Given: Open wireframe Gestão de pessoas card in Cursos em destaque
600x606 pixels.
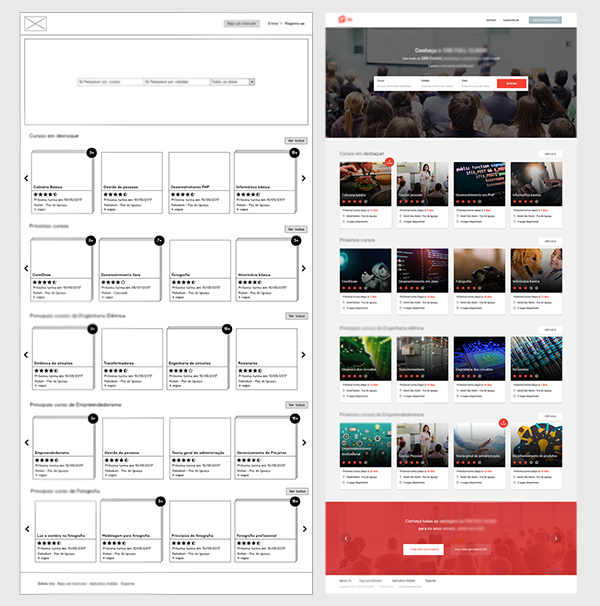Looking at the screenshot, I should (x=132, y=182).
